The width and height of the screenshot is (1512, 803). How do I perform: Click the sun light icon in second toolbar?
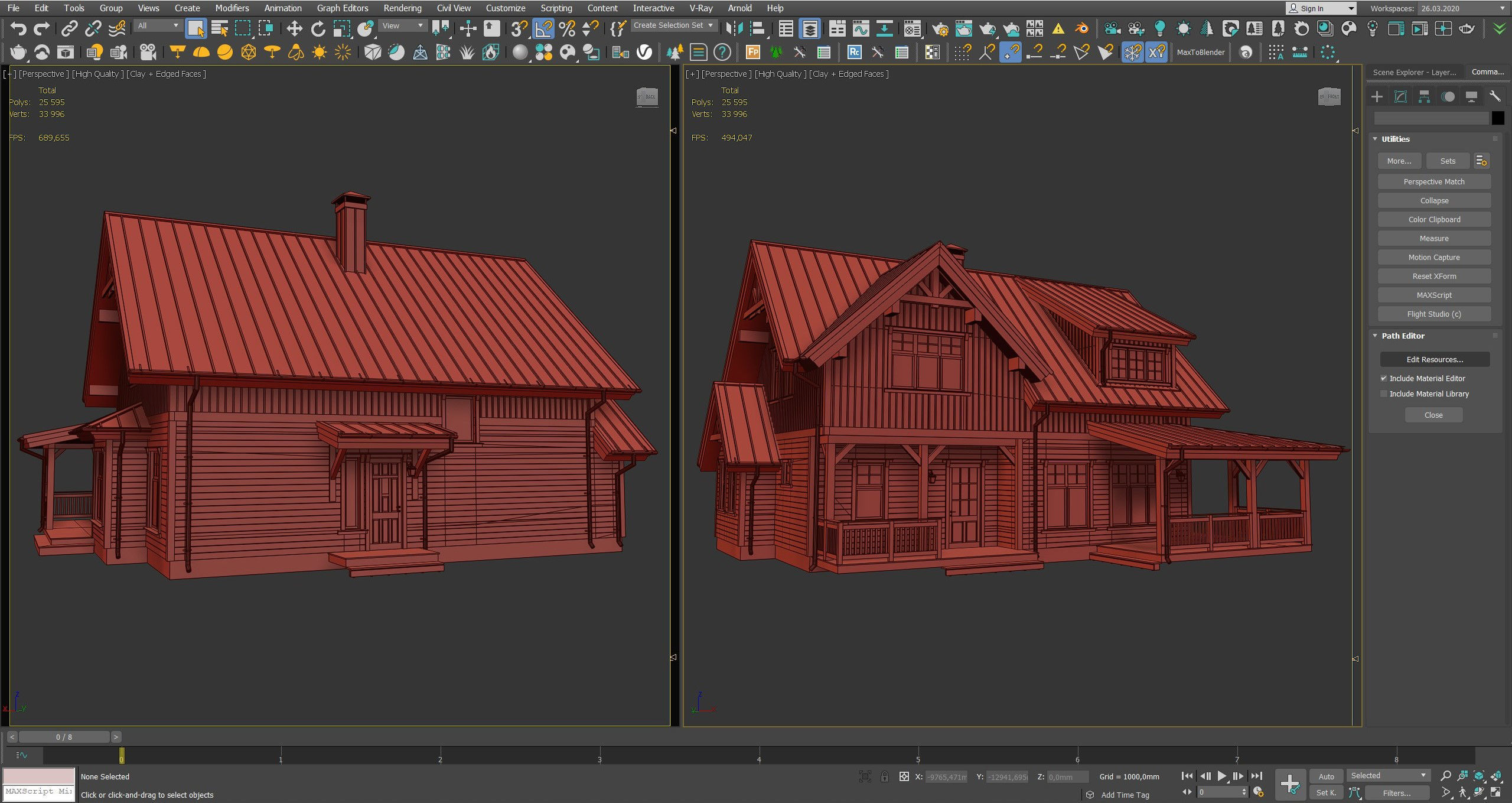pos(320,53)
